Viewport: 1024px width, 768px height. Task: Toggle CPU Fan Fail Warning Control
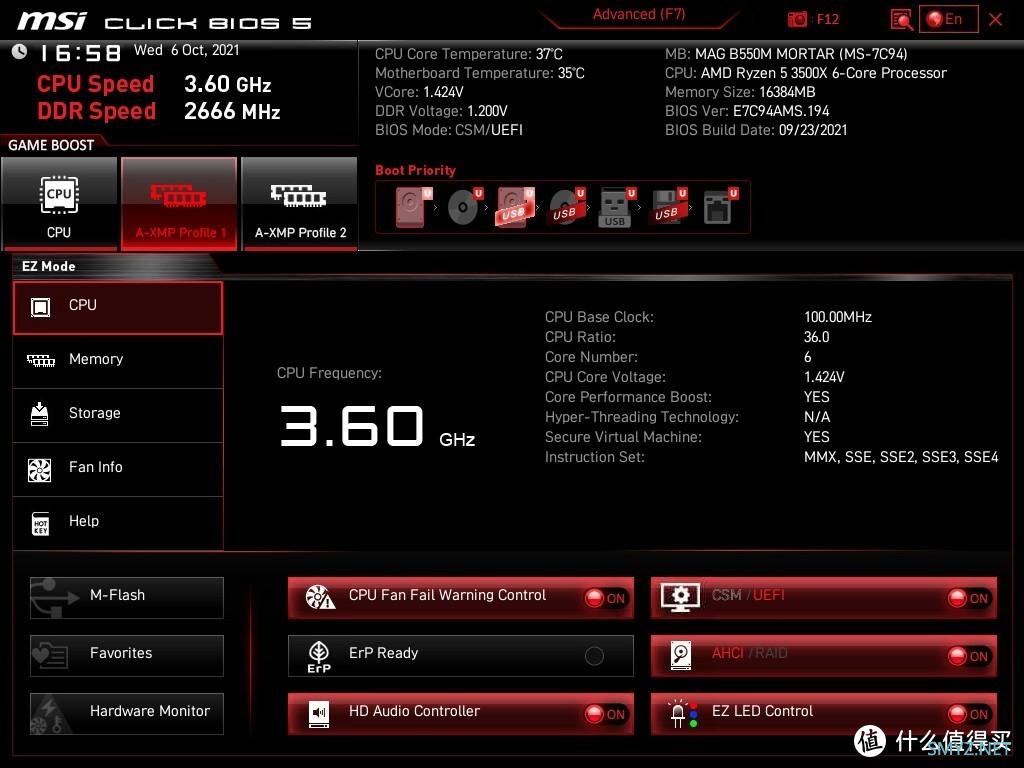point(460,598)
